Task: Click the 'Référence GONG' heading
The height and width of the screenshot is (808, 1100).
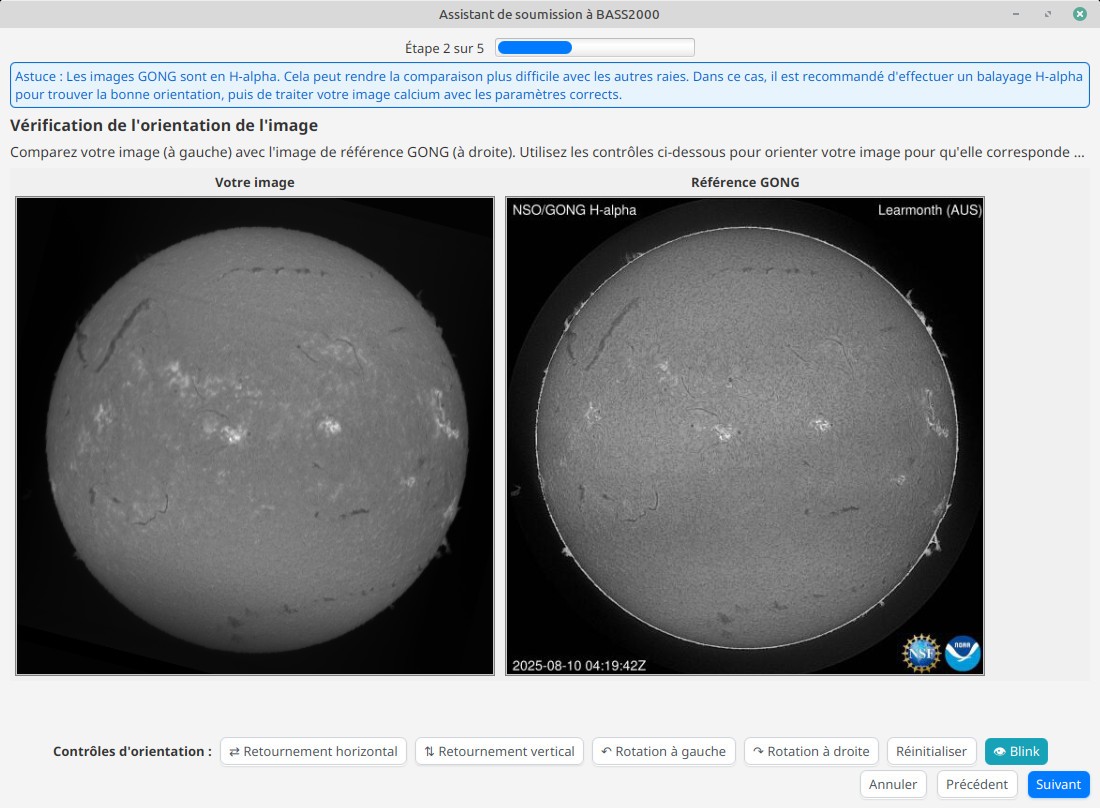Action: pos(745,182)
